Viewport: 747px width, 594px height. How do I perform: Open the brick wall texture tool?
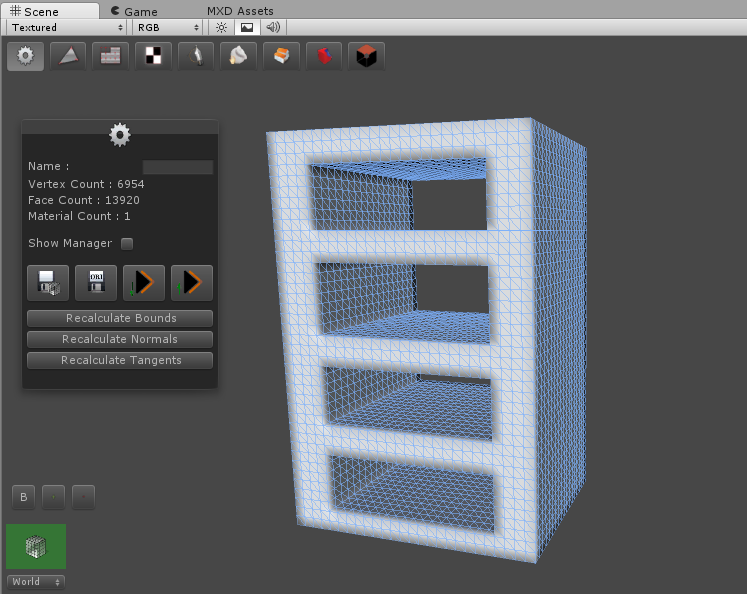(111, 56)
